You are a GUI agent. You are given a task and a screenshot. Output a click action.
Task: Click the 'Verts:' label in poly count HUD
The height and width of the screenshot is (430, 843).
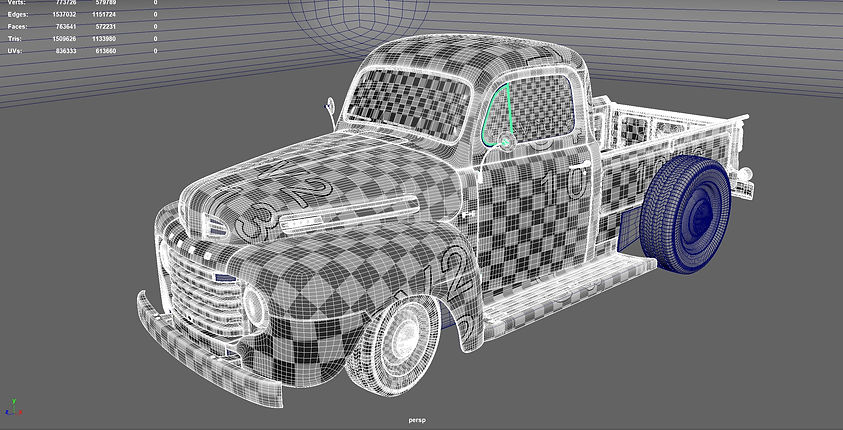click(x=16, y=3)
